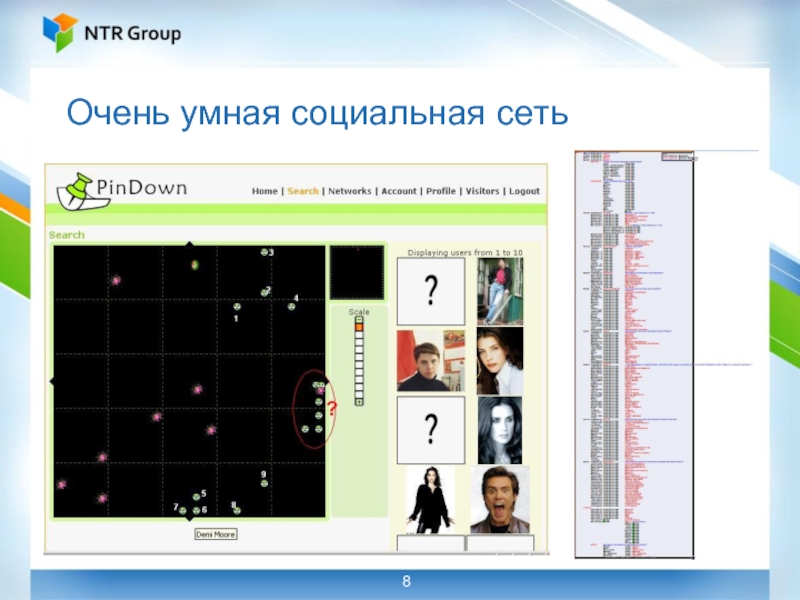Image resolution: width=800 pixels, height=600 pixels.
Task: Click the NTR Group logo
Action: coord(112,33)
